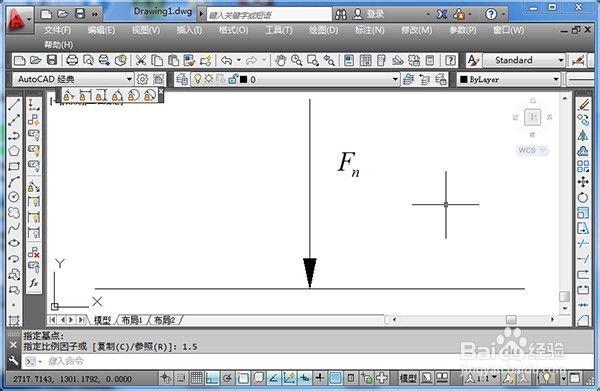Click the ByLayer black color swatch

point(463,79)
